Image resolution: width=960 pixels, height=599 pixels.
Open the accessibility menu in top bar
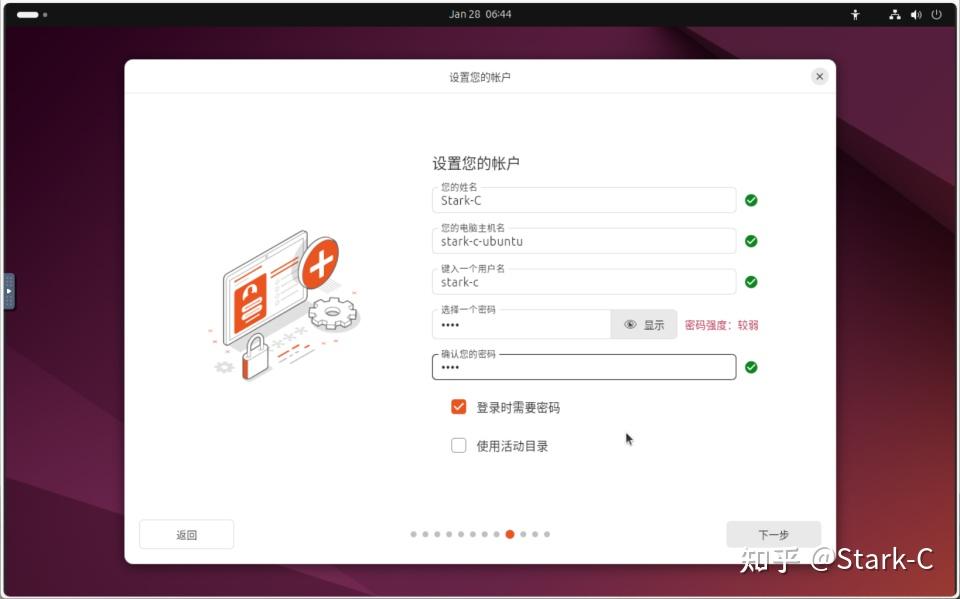tap(855, 15)
